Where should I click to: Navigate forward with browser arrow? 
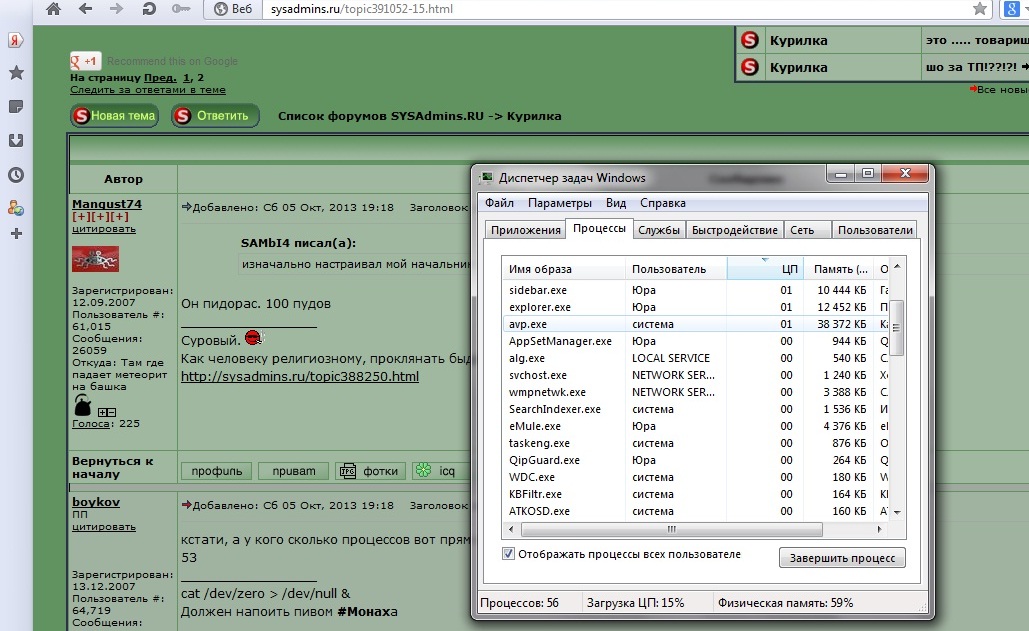pyautogui.click(x=117, y=9)
